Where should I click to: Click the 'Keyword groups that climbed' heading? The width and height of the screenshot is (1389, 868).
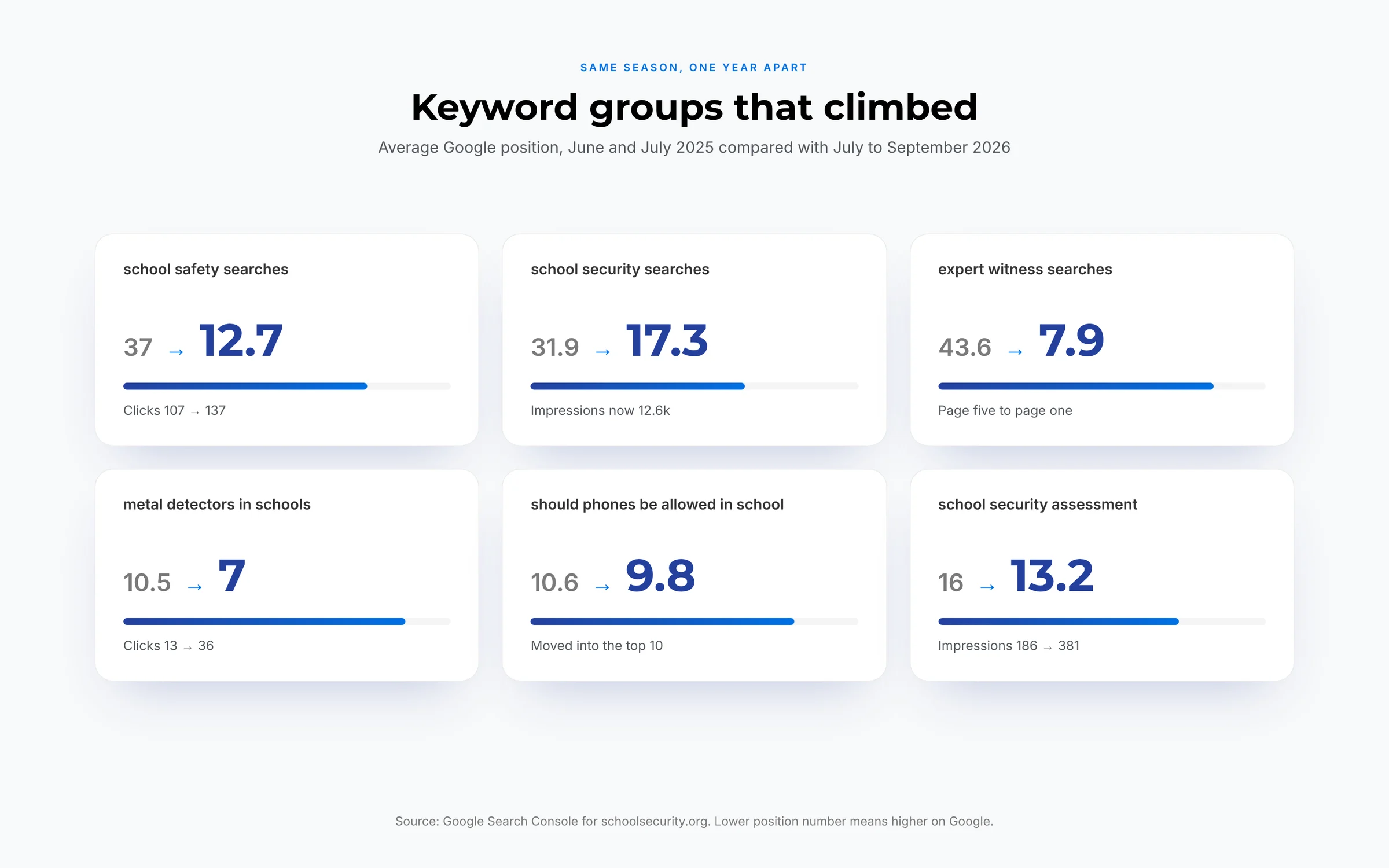694,108
